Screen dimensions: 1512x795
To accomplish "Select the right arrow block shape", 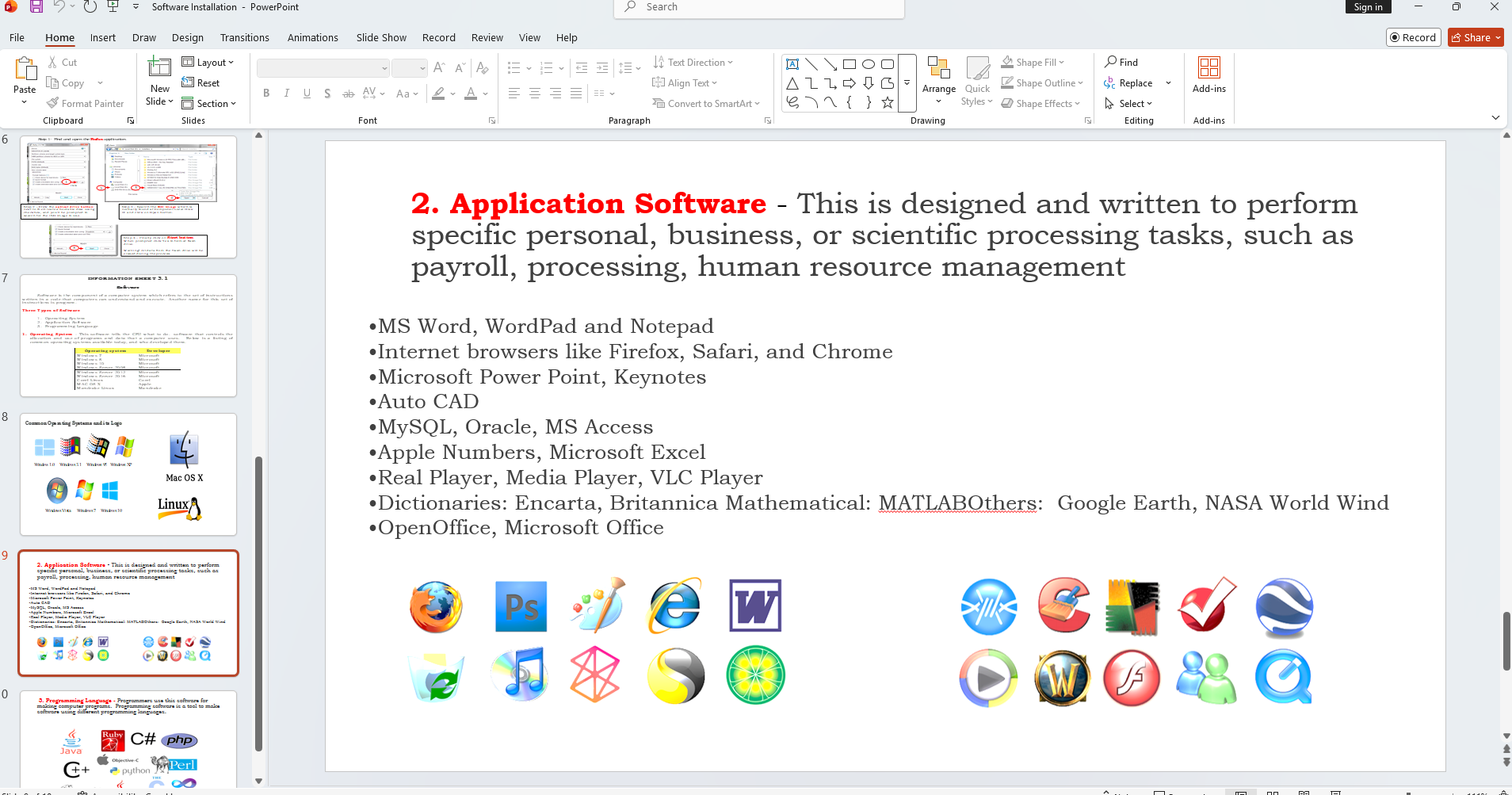I will click(x=850, y=83).
